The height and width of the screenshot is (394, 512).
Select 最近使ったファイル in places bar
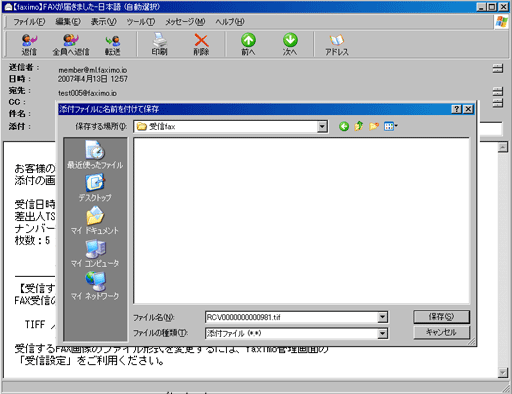(x=95, y=155)
